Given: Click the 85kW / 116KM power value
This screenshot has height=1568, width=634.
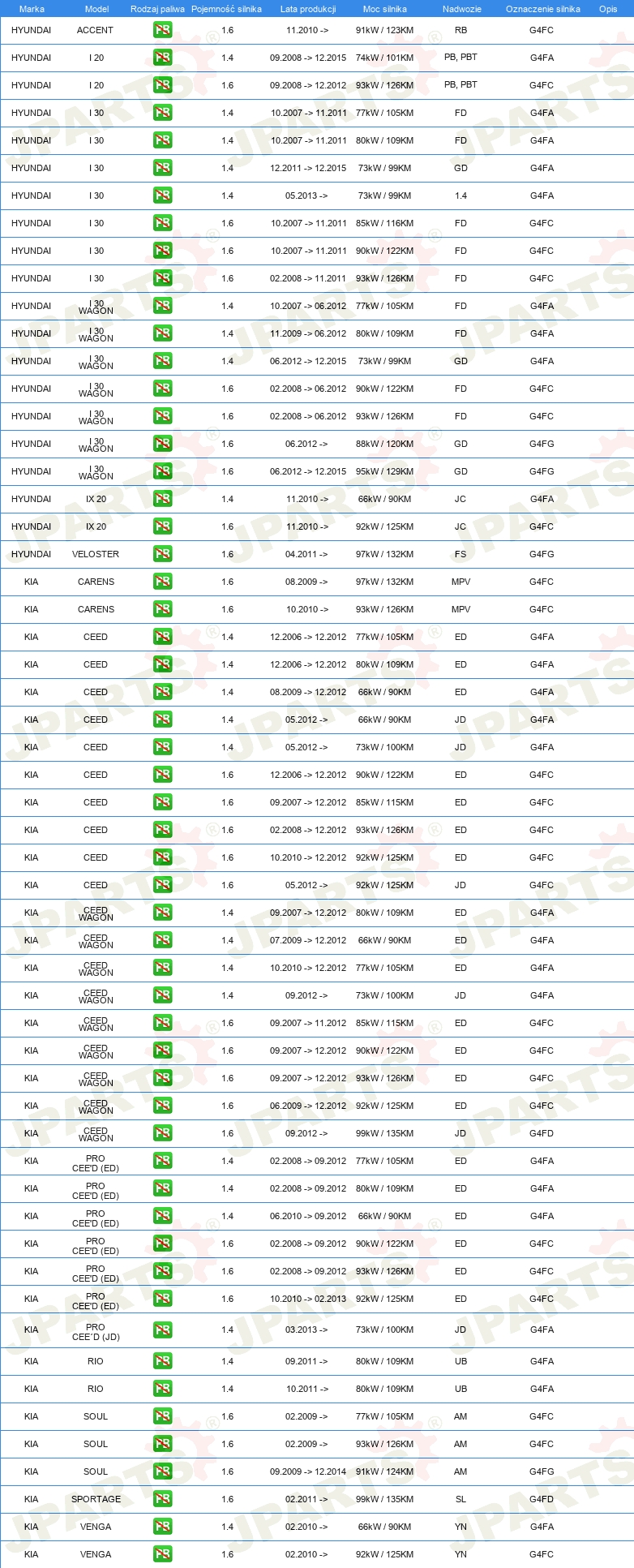Looking at the screenshot, I should point(384,223).
